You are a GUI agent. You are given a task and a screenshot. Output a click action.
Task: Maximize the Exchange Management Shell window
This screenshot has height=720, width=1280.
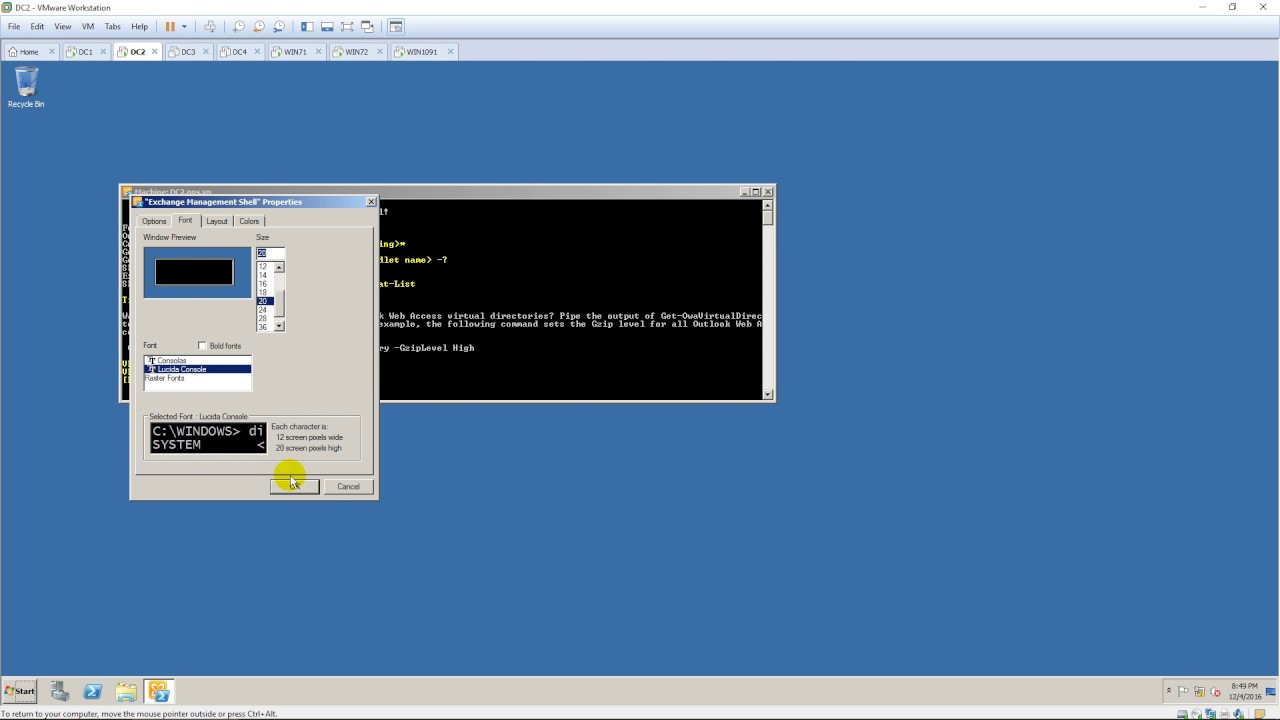(x=756, y=191)
